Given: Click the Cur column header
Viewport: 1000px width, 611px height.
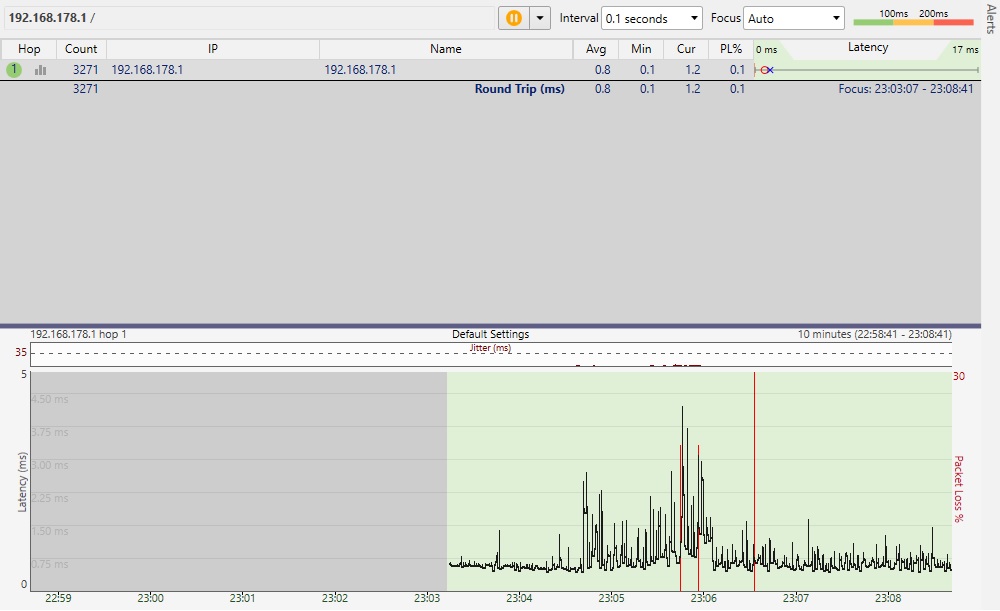Looking at the screenshot, I should coord(686,49).
